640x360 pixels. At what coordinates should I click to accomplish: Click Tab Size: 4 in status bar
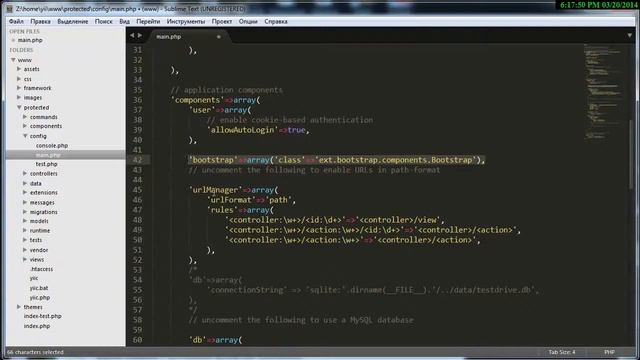click(562, 352)
